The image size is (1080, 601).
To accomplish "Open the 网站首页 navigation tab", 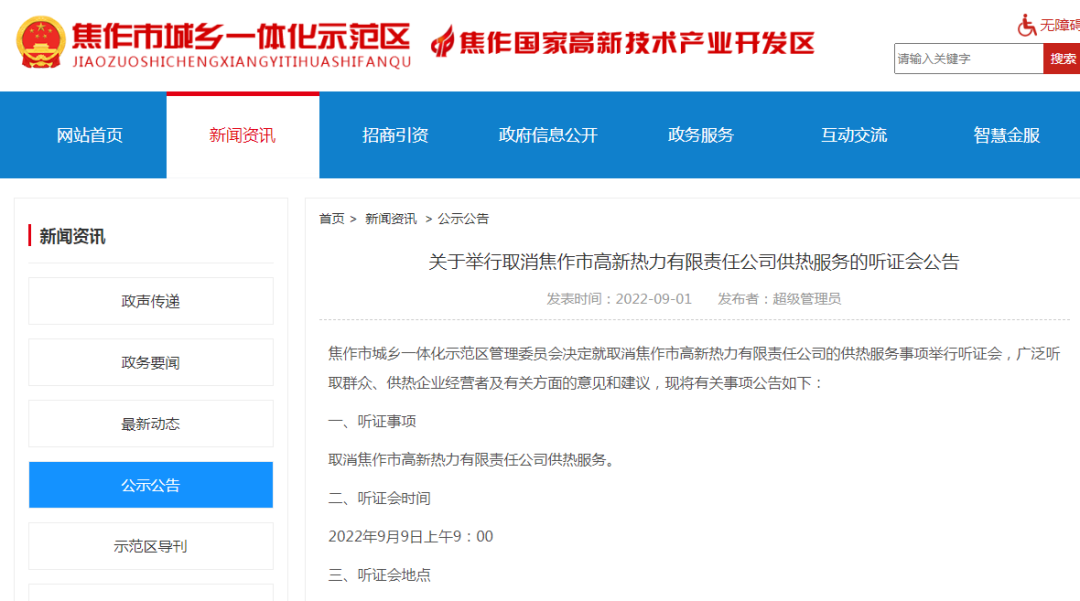I will (90, 136).
